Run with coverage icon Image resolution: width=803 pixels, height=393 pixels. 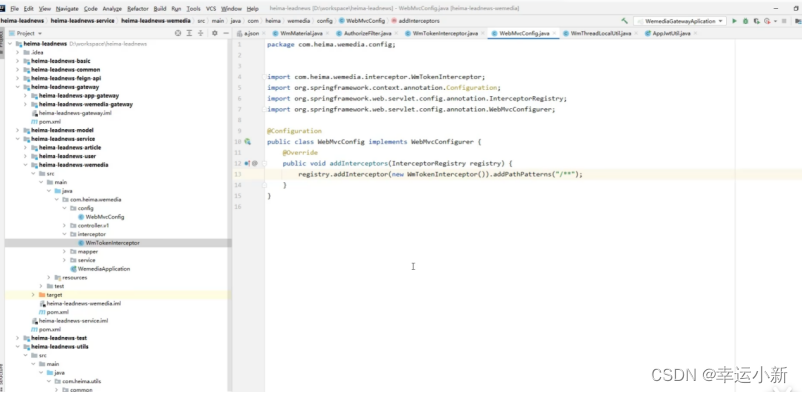pyautogui.click(x=756, y=21)
